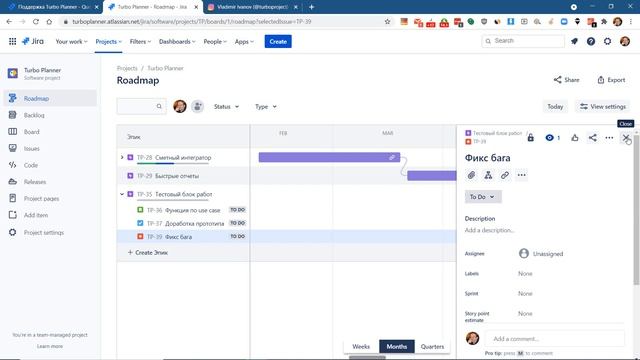Screen dimensions: 640x360
Task: Open the Projects dropdown
Action: click(x=109, y=42)
